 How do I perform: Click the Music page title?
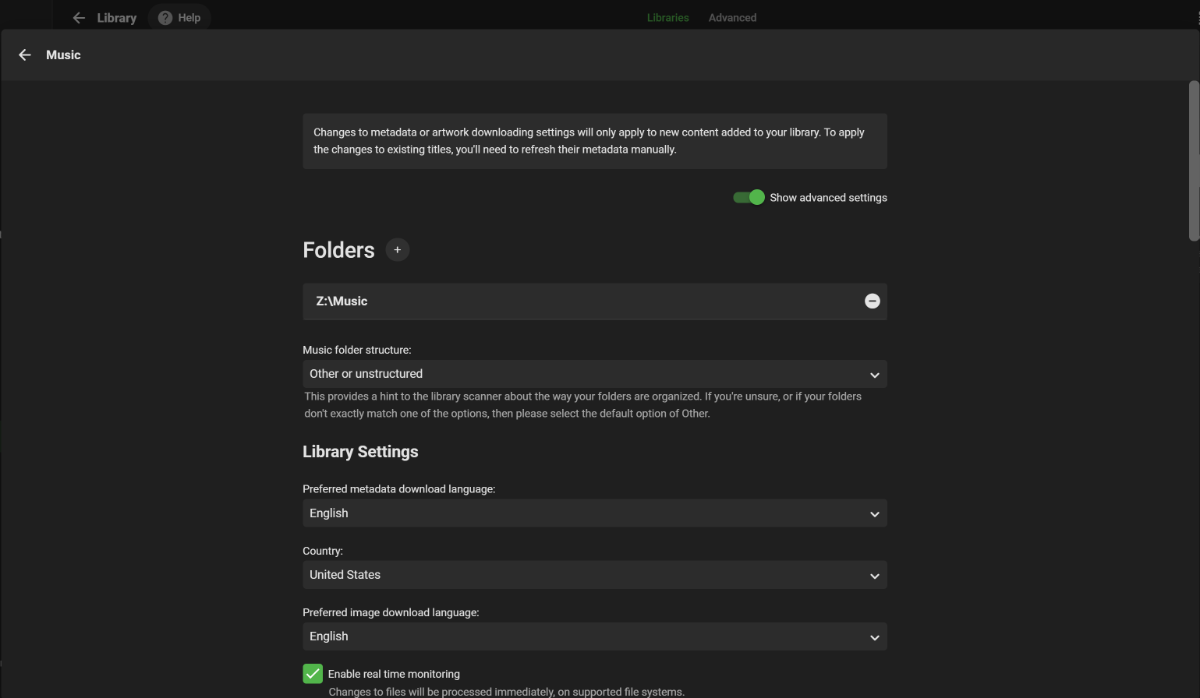pyautogui.click(x=63, y=55)
